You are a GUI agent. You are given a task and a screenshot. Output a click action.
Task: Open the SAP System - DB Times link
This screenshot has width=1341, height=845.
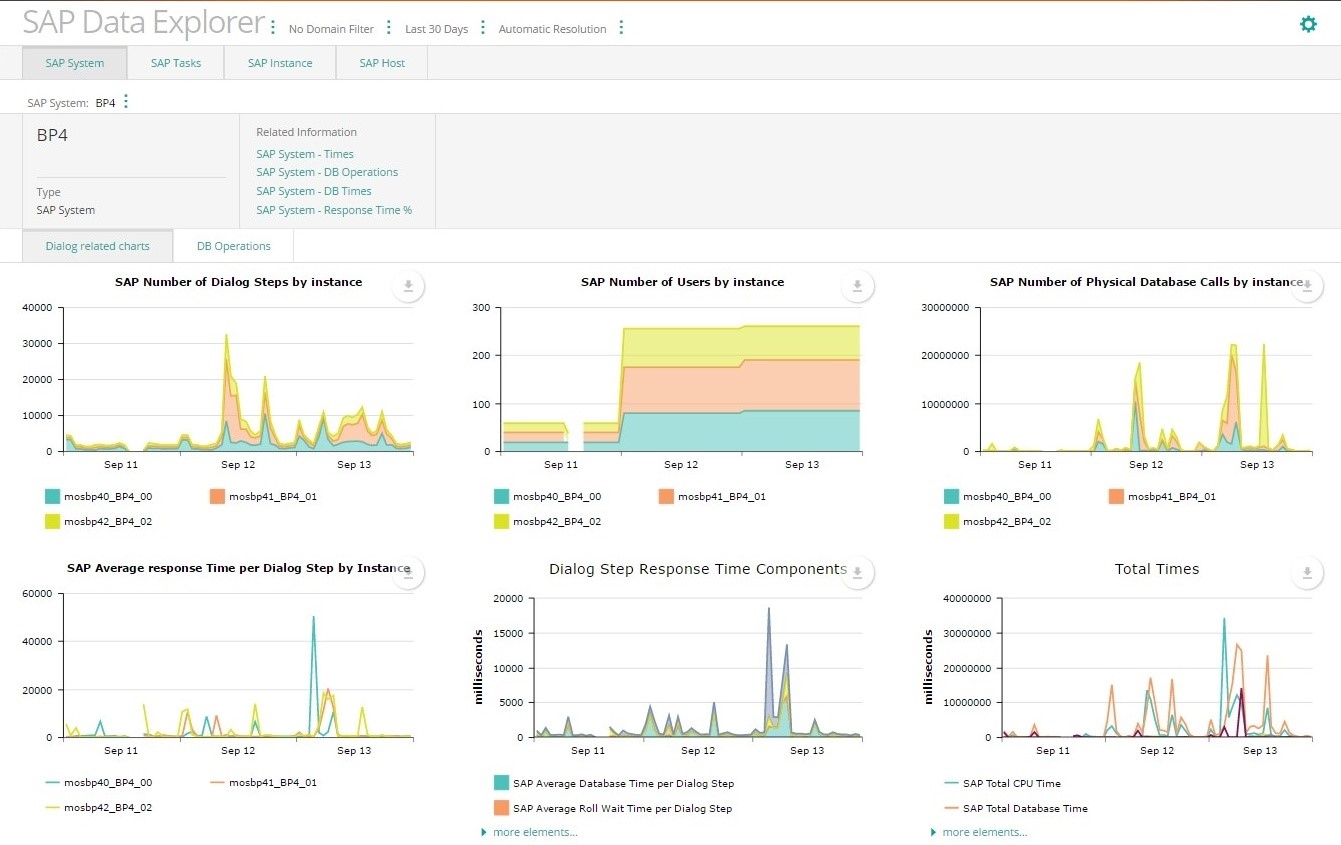[x=314, y=191]
